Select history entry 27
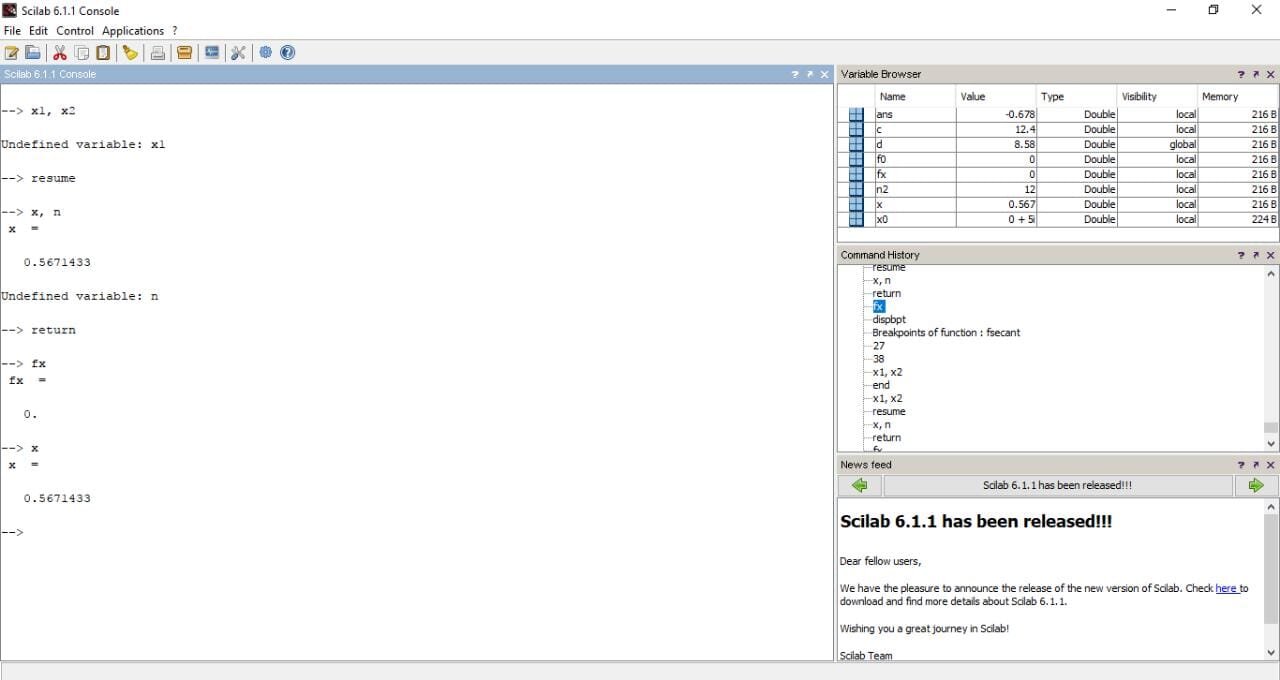The height and width of the screenshot is (680, 1280). tap(878, 346)
